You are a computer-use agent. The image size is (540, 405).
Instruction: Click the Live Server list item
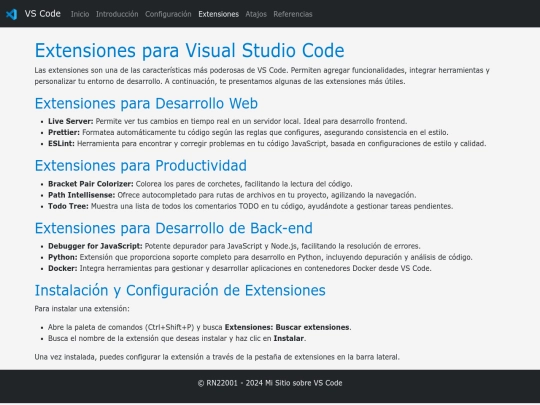(228, 121)
